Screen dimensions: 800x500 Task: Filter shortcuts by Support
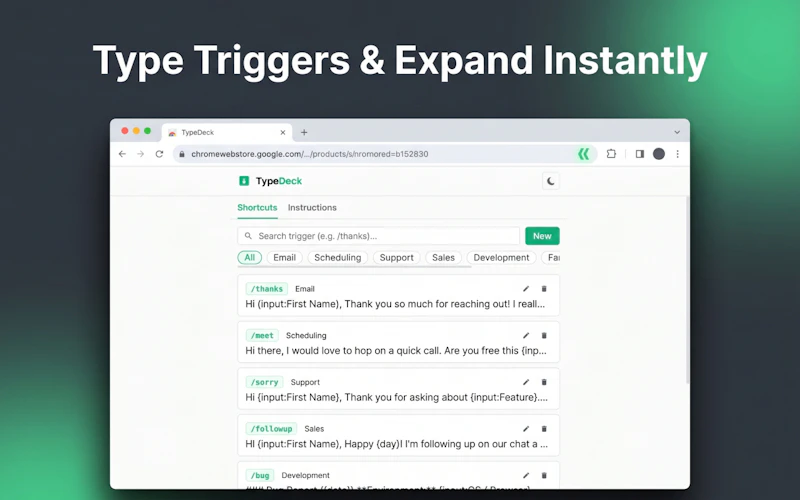point(396,258)
